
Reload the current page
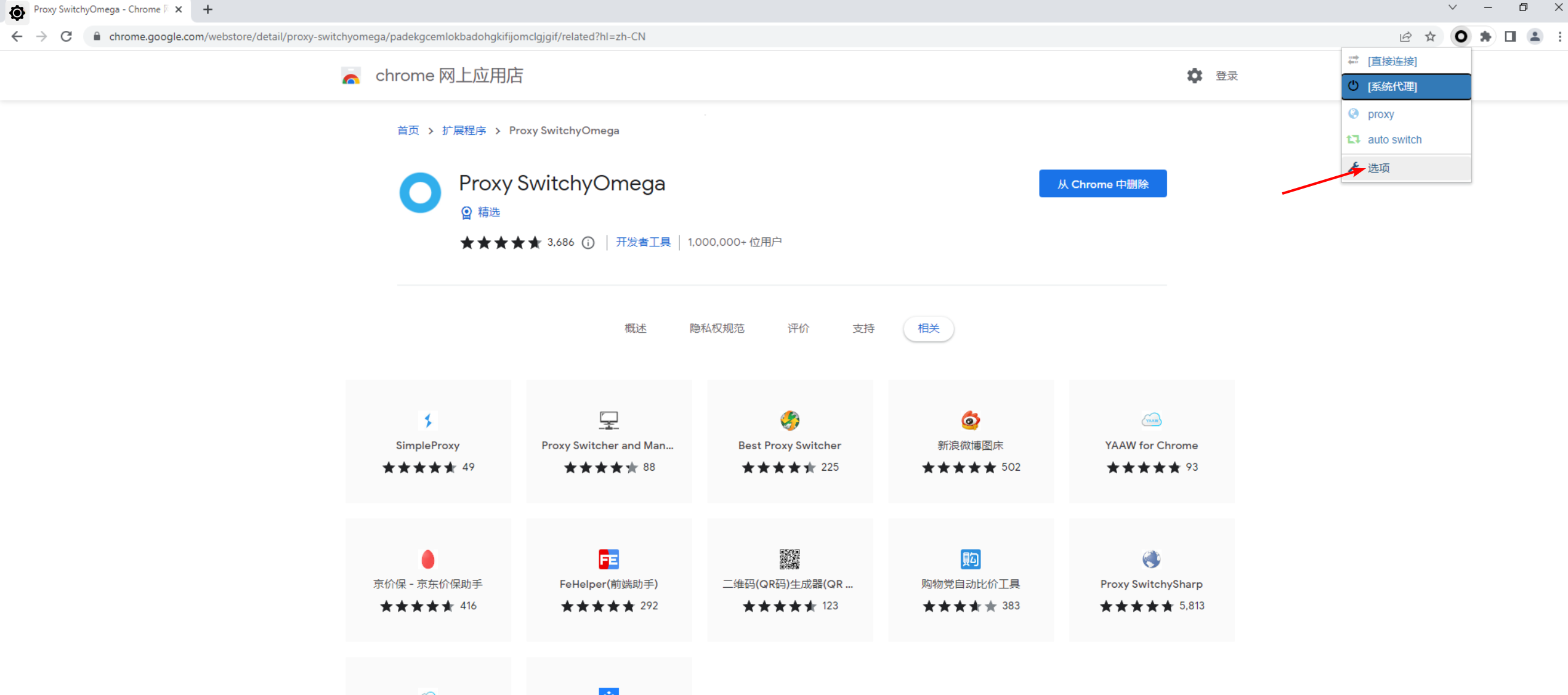tap(67, 36)
